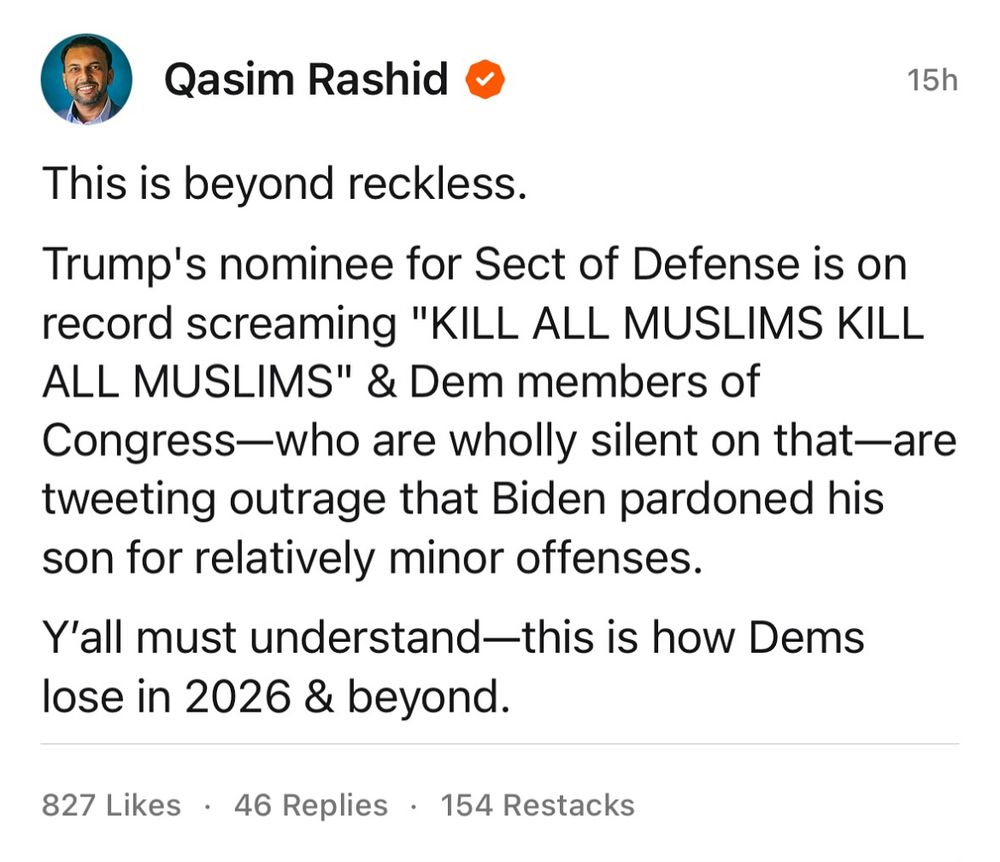Click "son for relatively minor offenses." line
The image size is (1000, 862).
point(367,558)
